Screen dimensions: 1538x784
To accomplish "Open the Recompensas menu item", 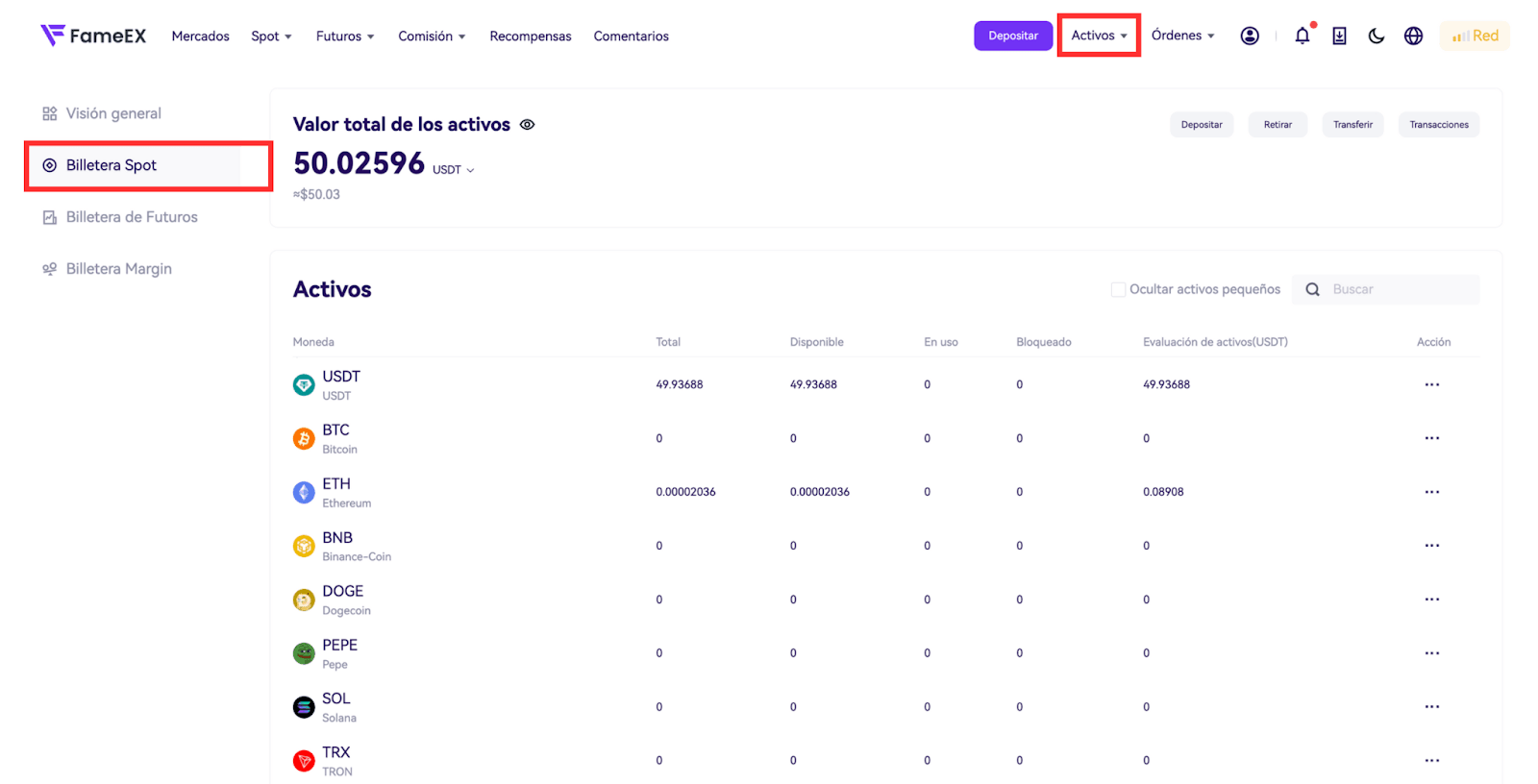I will point(531,37).
